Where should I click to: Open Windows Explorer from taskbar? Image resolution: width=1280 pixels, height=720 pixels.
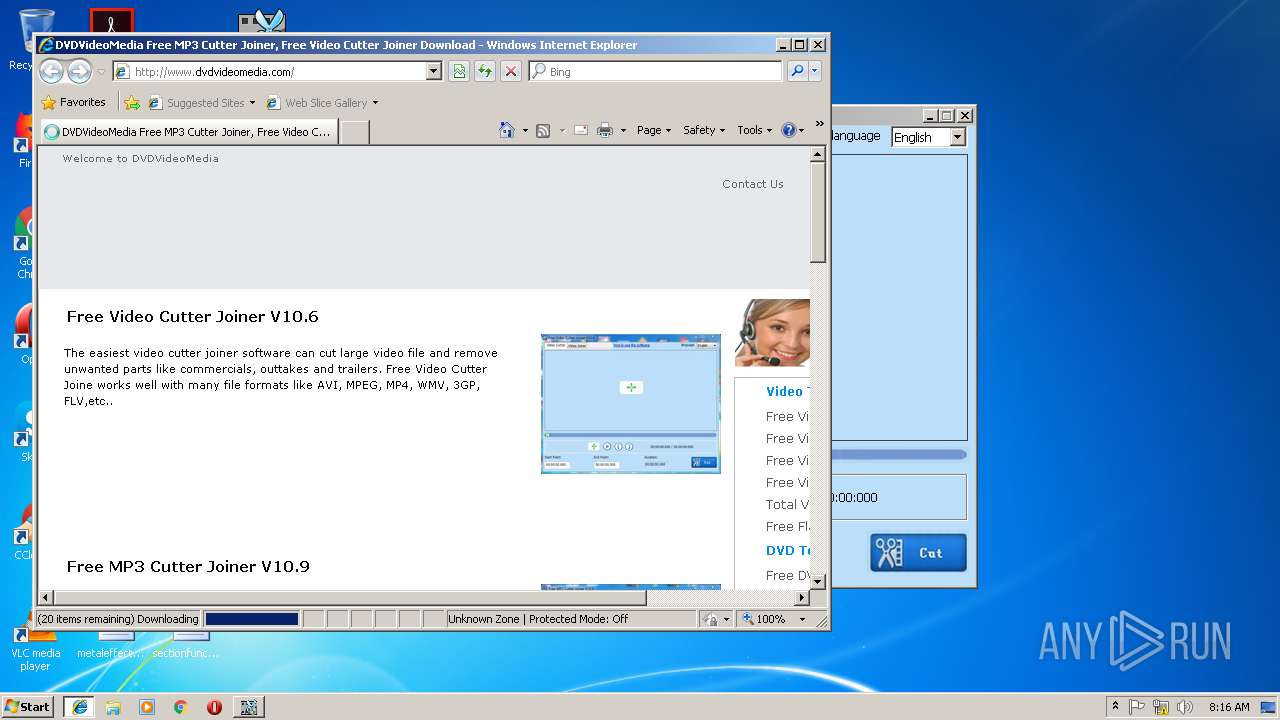point(113,707)
